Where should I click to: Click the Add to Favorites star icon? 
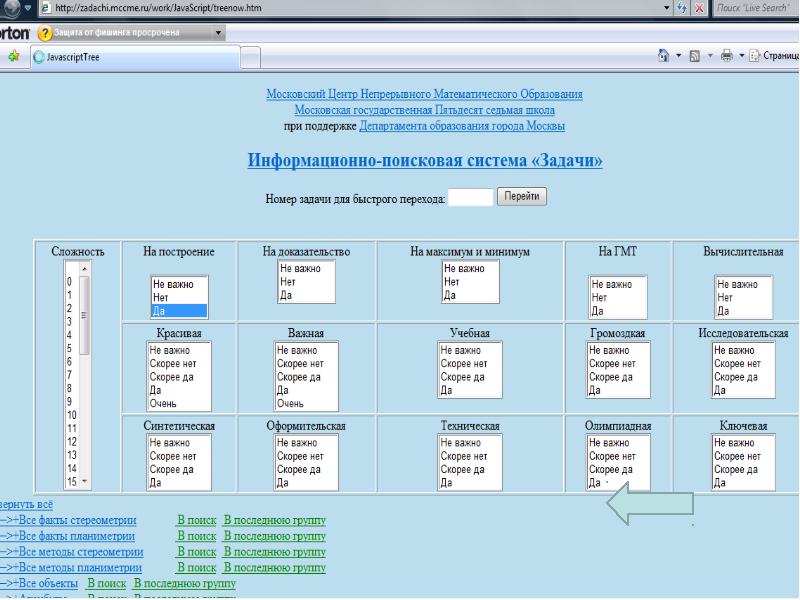15,56
